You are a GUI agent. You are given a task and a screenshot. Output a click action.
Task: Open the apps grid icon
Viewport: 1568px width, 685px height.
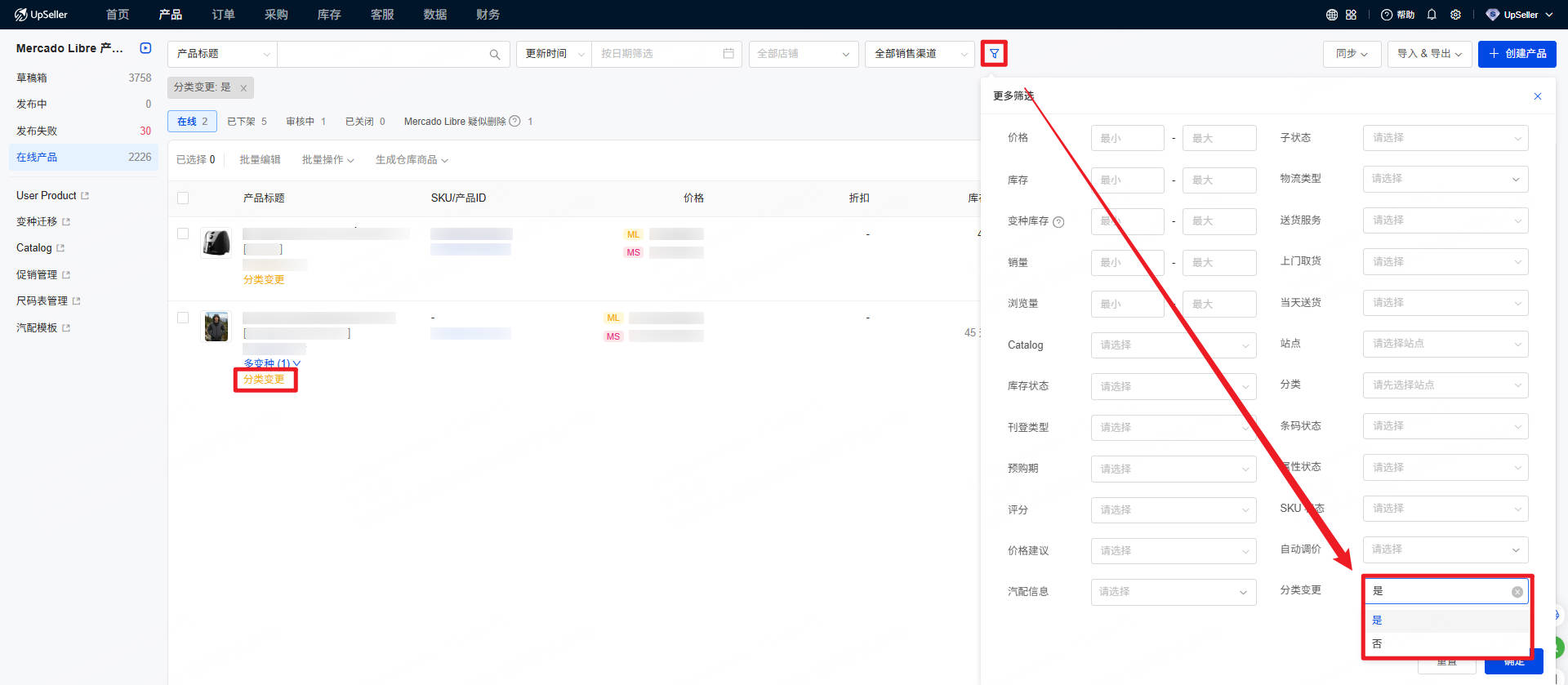[1351, 15]
